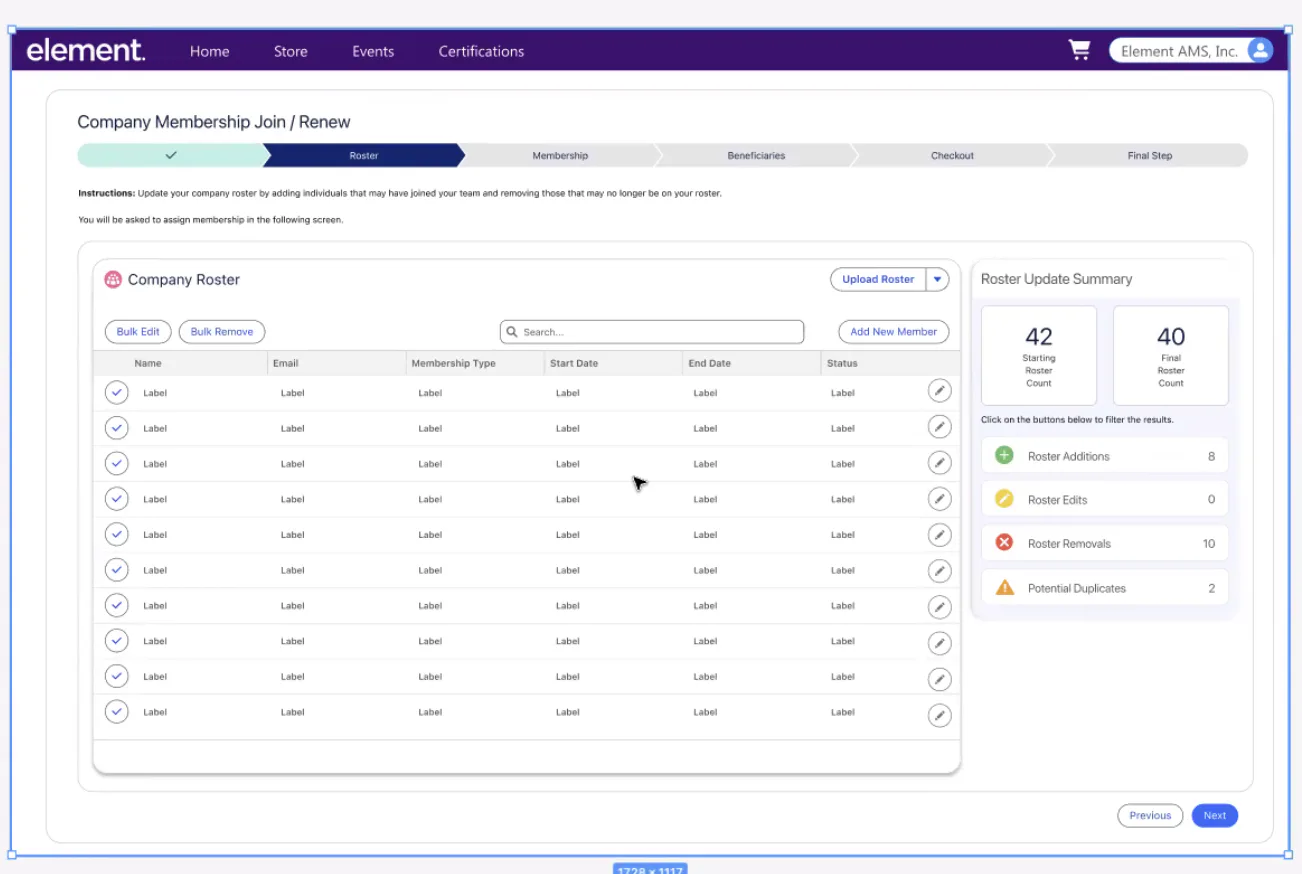Proceed with the Next button
The height and width of the screenshot is (874, 1302).
[x=1215, y=815]
